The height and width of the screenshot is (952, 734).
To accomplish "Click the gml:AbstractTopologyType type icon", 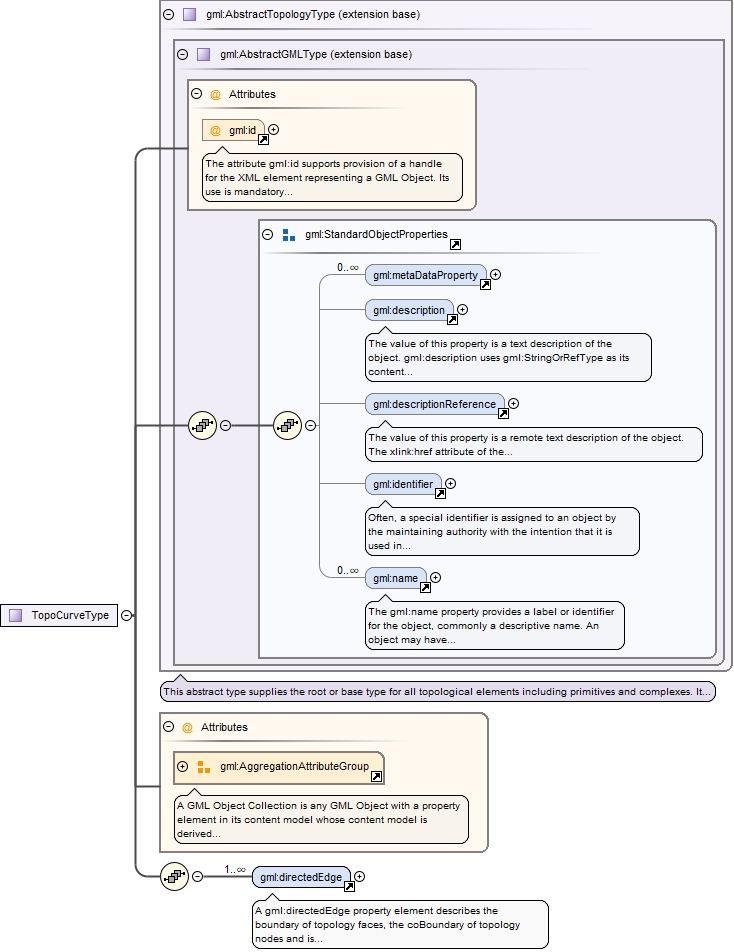I will click(190, 14).
